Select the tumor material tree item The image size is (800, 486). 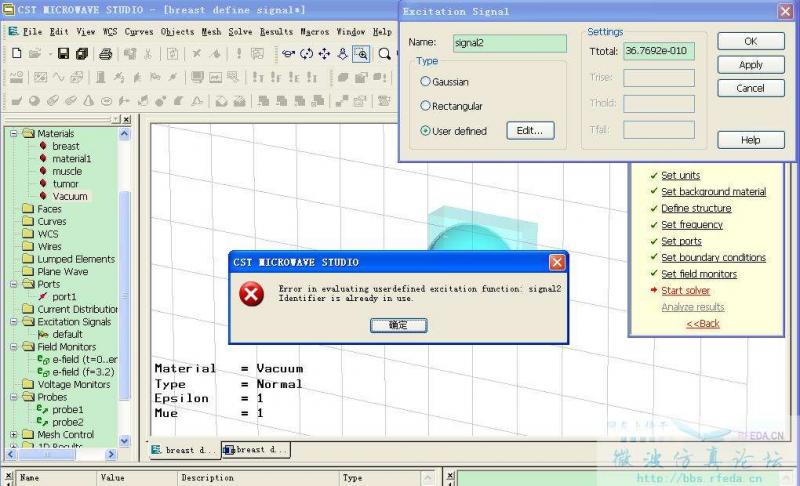pos(65,184)
